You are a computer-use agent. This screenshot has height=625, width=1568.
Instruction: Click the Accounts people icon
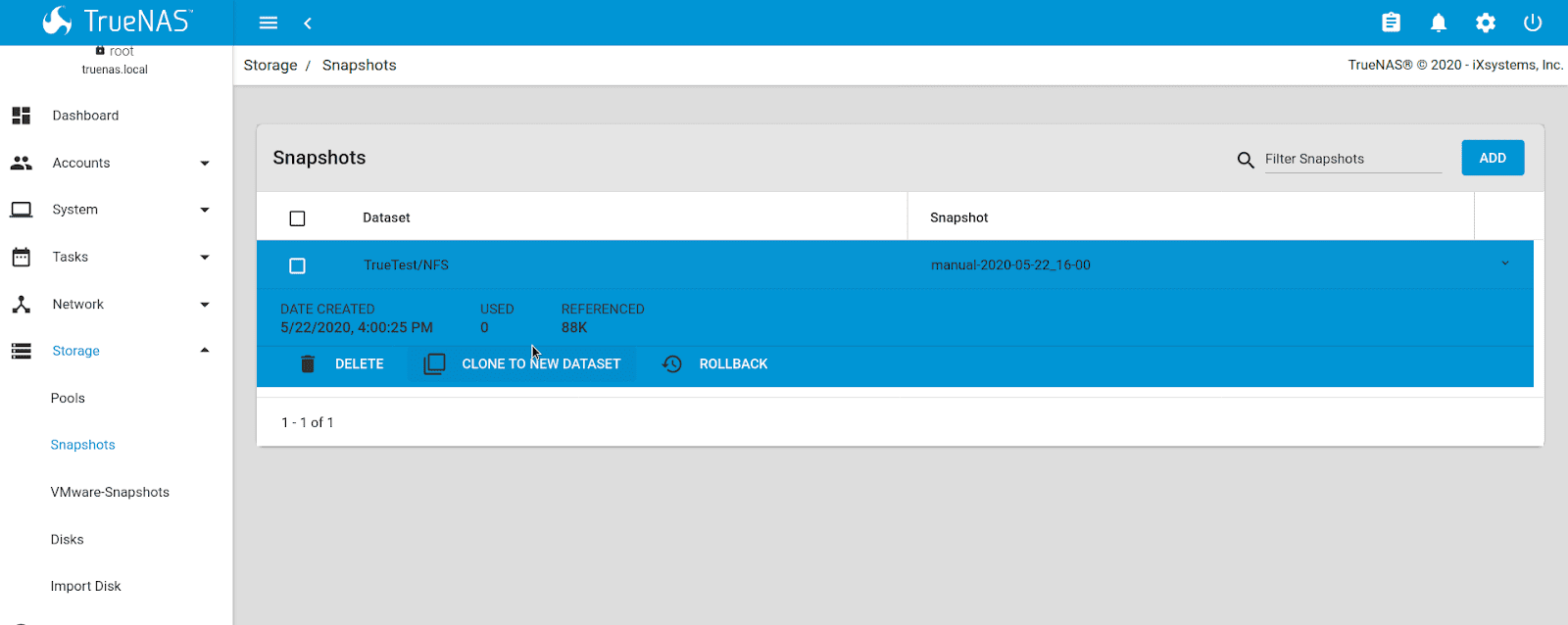pos(21,163)
